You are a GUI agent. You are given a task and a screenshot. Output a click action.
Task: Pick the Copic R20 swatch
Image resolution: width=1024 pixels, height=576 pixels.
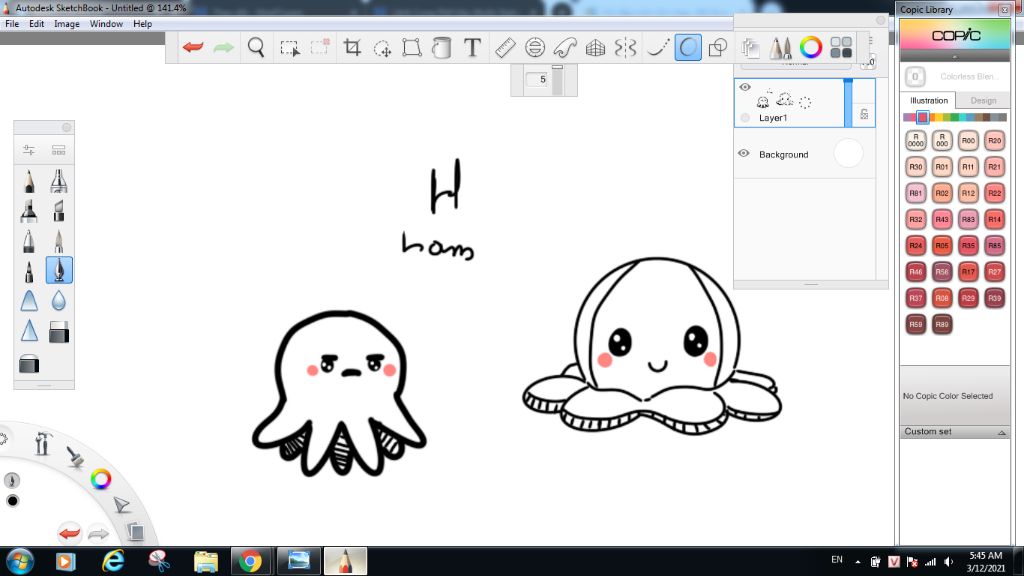(x=994, y=140)
